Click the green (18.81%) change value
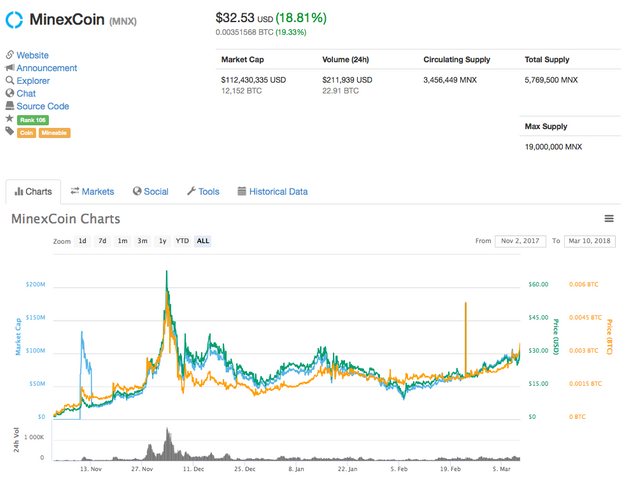 (x=301, y=18)
